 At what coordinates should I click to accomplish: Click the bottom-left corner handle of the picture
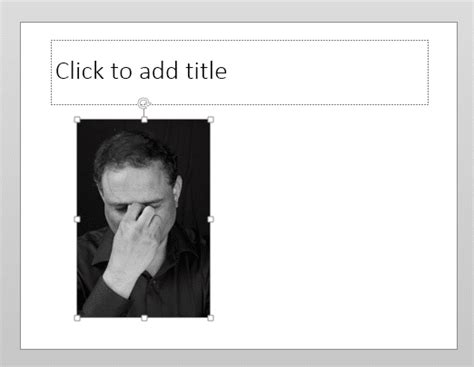(77, 318)
